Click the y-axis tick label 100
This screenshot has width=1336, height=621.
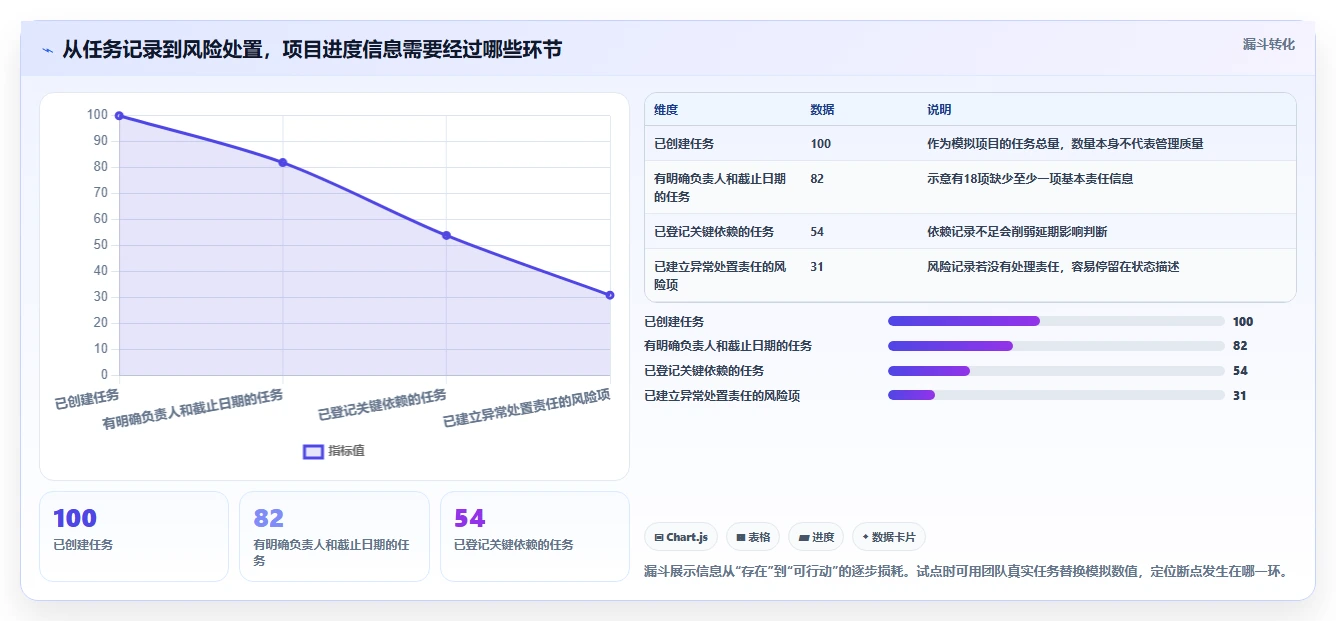tap(97, 115)
